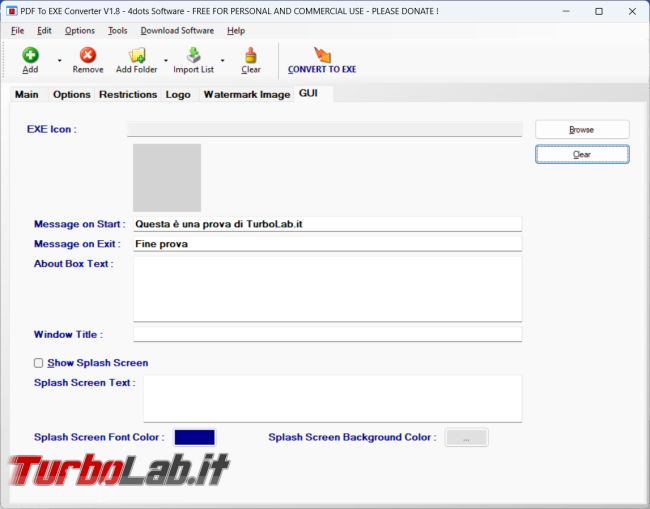
Task: Click the green Add files icon
Action: (30, 55)
